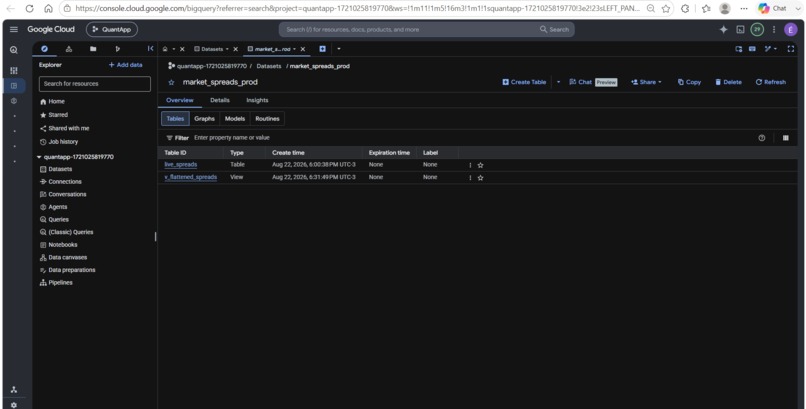Image resolution: width=806 pixels, height=409 pixels.
Task: Open column display options icon
Action: click(x=785, y=138)
